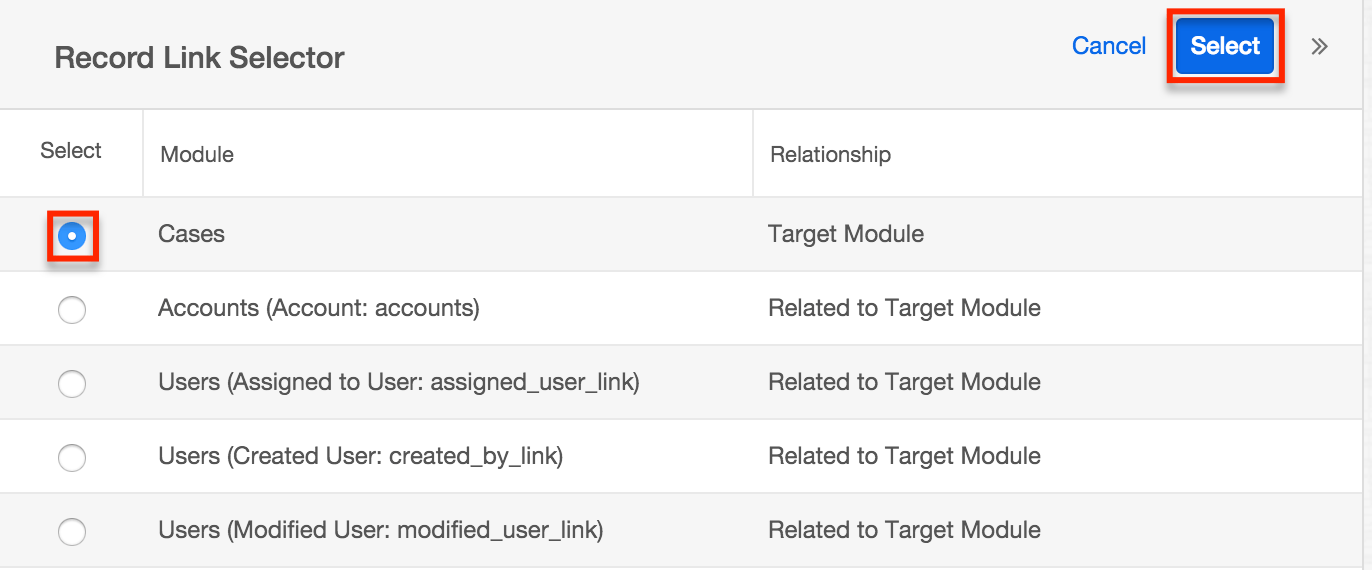Click Target Module relationship cell for Cases
The image size is (1372, 570).
pyautogui.click(x=845, y=234)
